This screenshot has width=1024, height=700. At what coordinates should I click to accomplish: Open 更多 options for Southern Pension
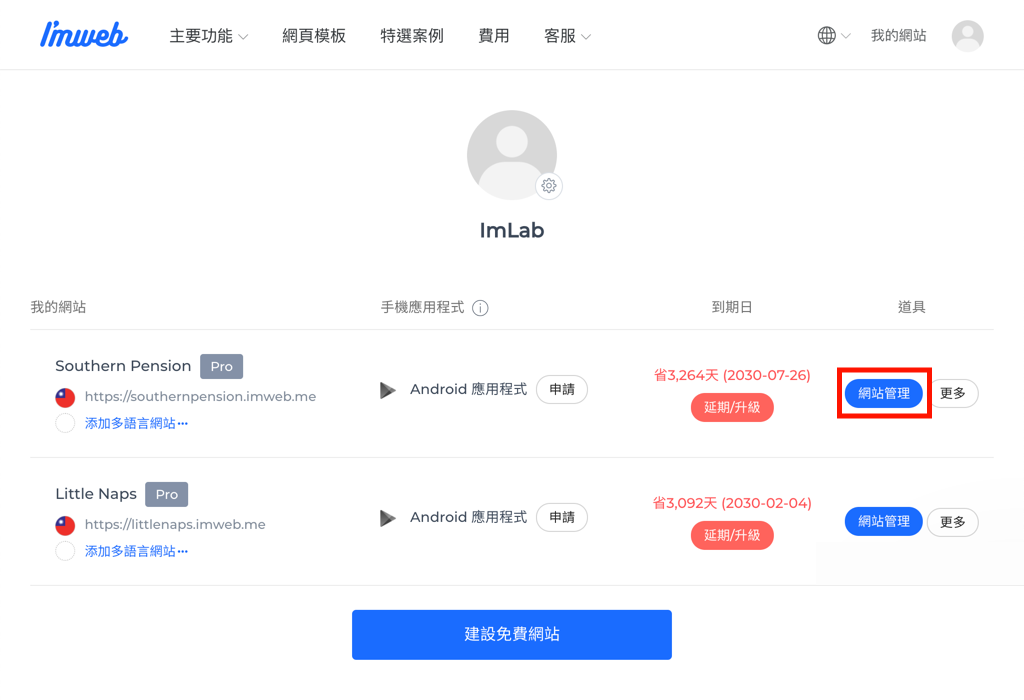pos(953,393)
